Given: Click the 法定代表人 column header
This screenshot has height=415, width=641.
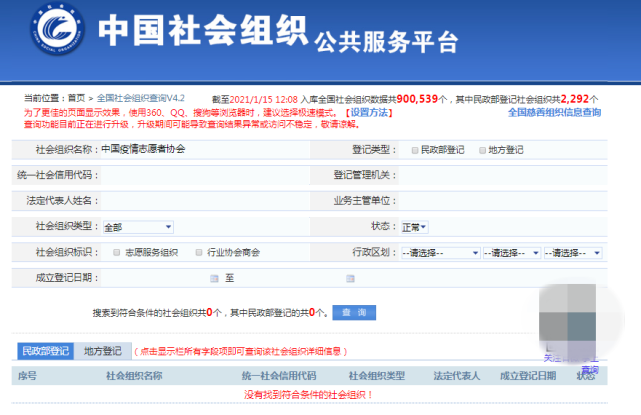Looking at the screenshot, I should (x=457, y=376).
